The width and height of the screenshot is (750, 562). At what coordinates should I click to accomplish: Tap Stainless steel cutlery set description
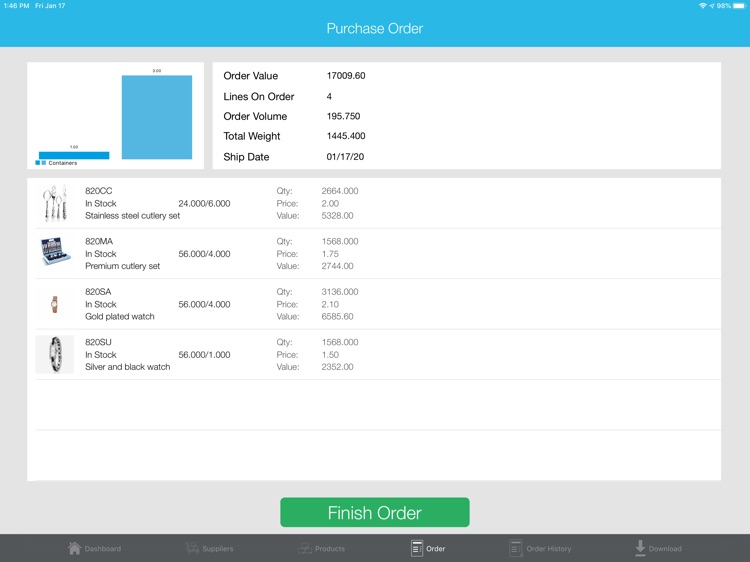[x=132, y=216]
